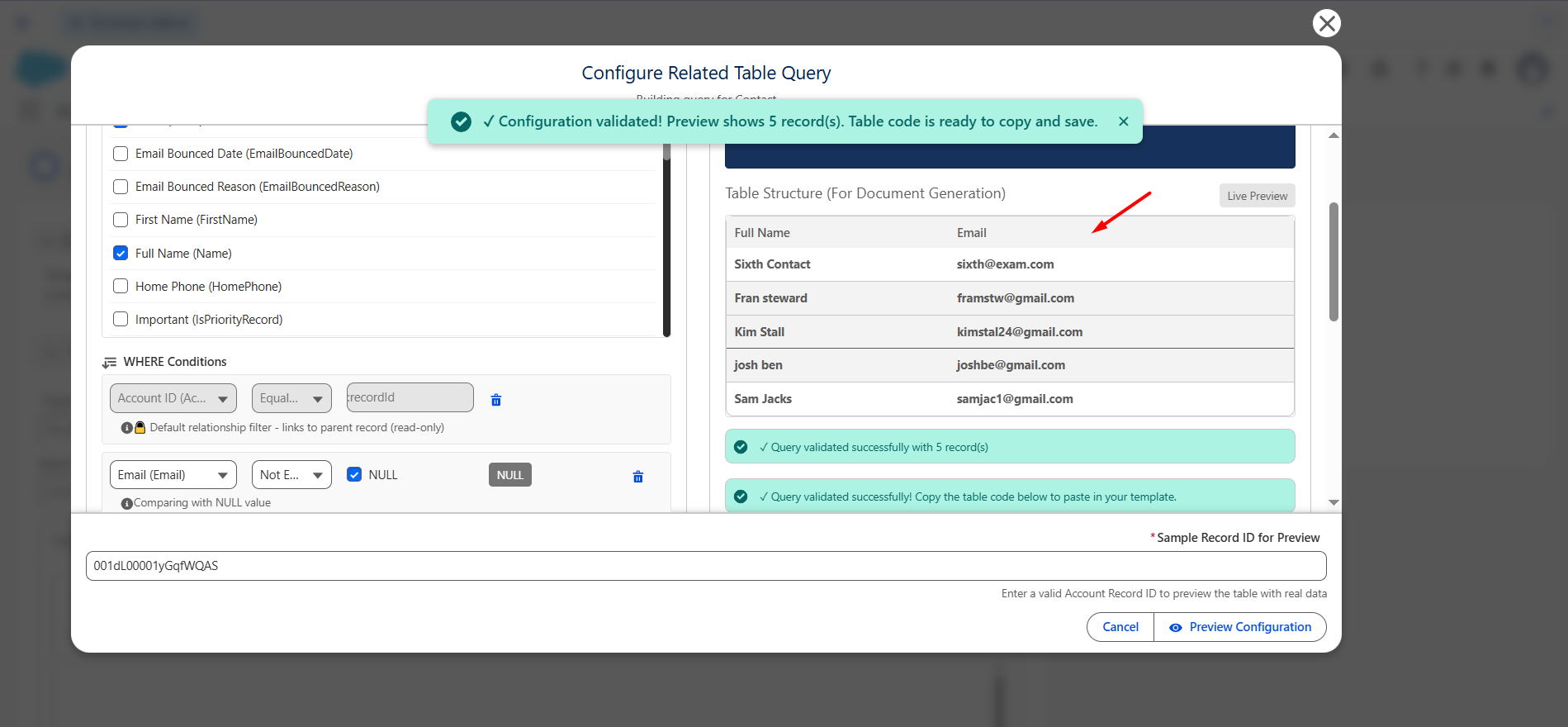The height and width of the screenshot is (727, 1568).
Task: Close the modal with the round X button
Action: coord(1326,23)
